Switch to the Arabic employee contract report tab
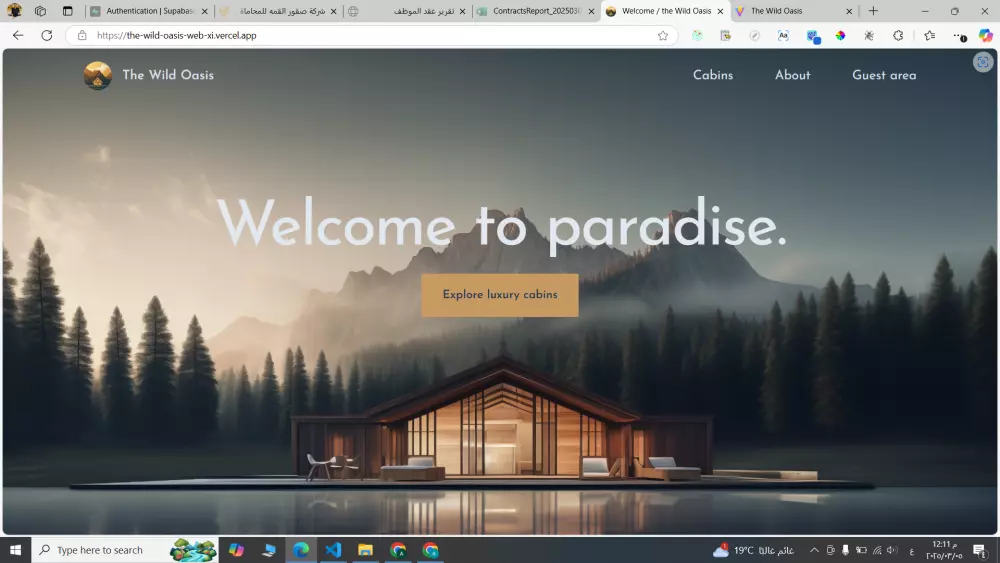 click(x=408, y=11)
